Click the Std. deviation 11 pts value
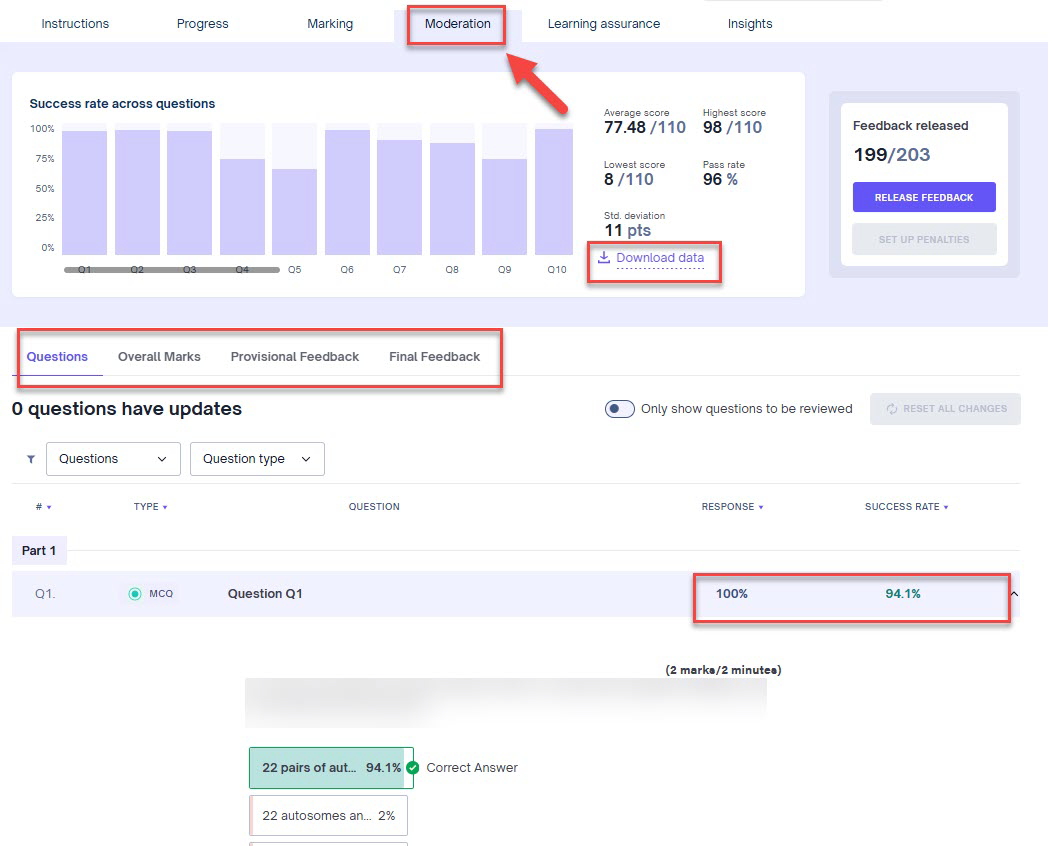1048x846 pixels. pos(627,231)
